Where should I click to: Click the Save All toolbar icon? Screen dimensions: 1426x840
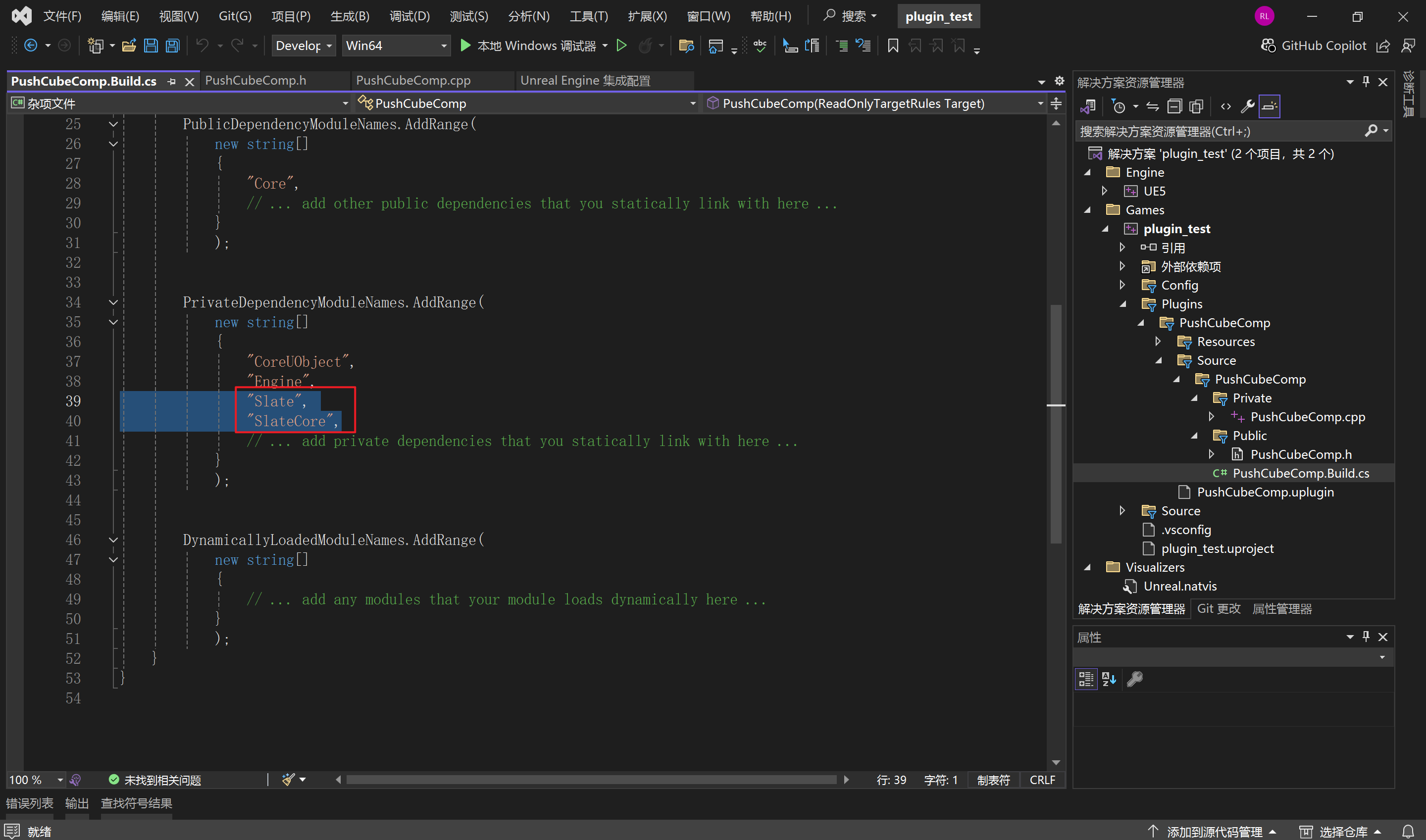(173, 46)
